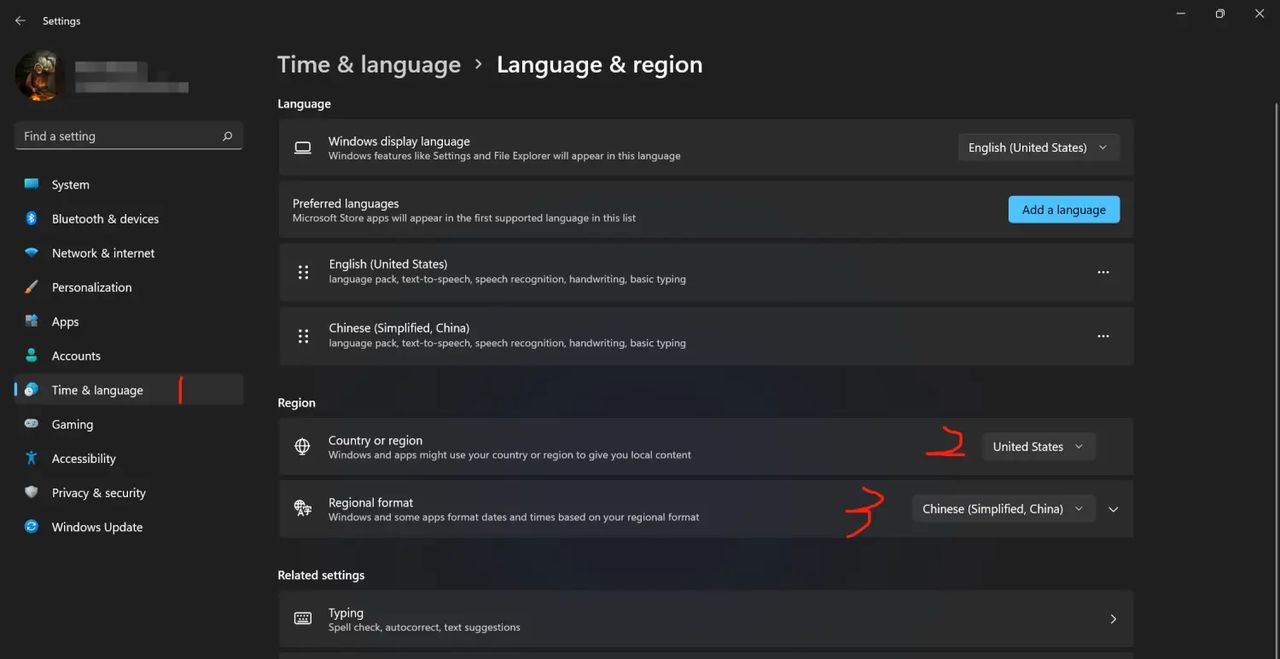Click the Add a language button
1280x659 pixels.
coord(1063,209)
